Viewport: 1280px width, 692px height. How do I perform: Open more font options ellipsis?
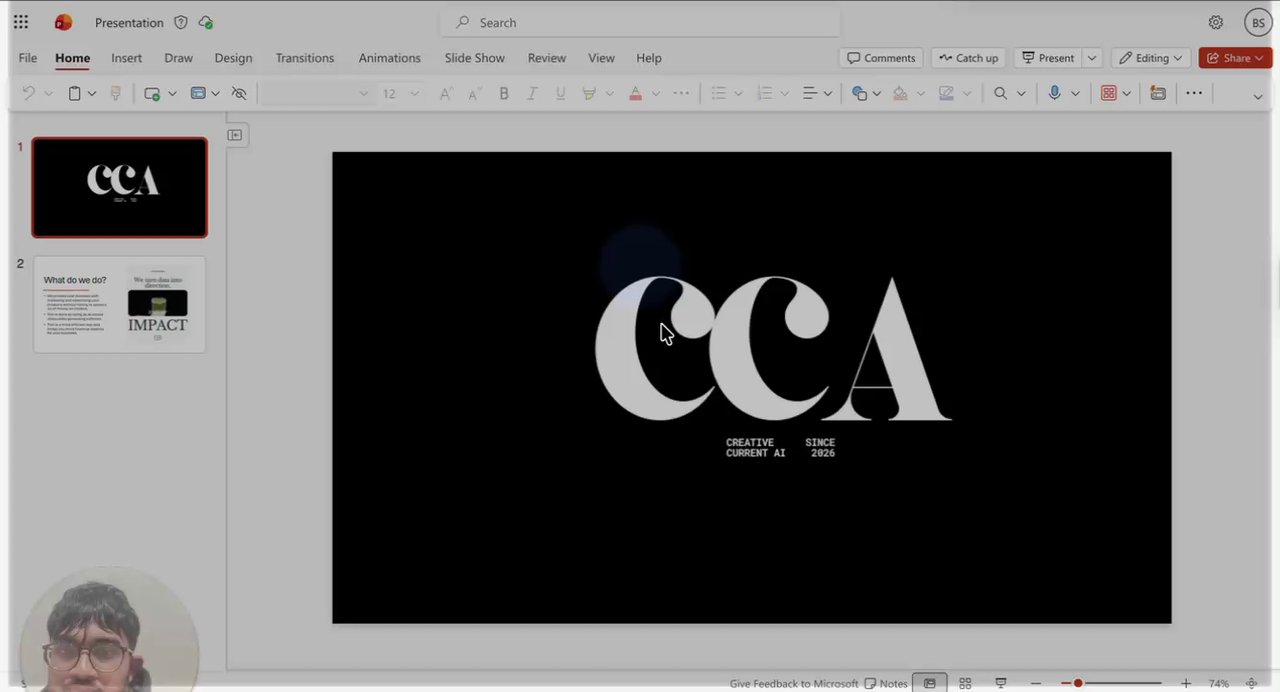pos(681,93)
